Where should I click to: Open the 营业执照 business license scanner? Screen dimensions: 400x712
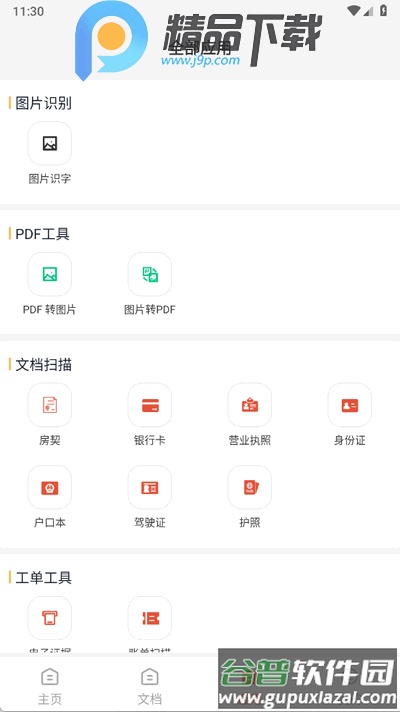click(250, 405)
